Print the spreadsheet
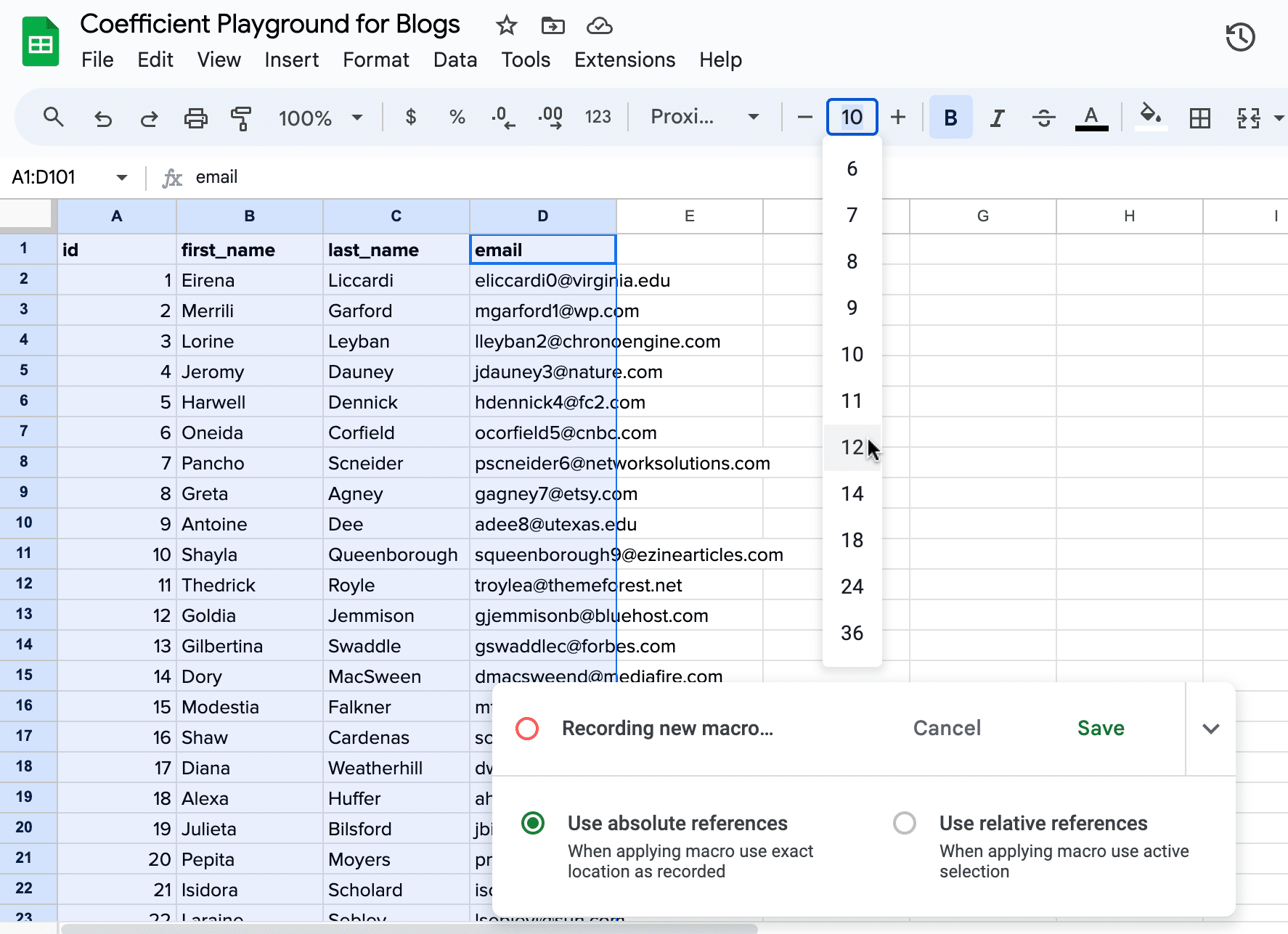 click(x=195, y=118)
